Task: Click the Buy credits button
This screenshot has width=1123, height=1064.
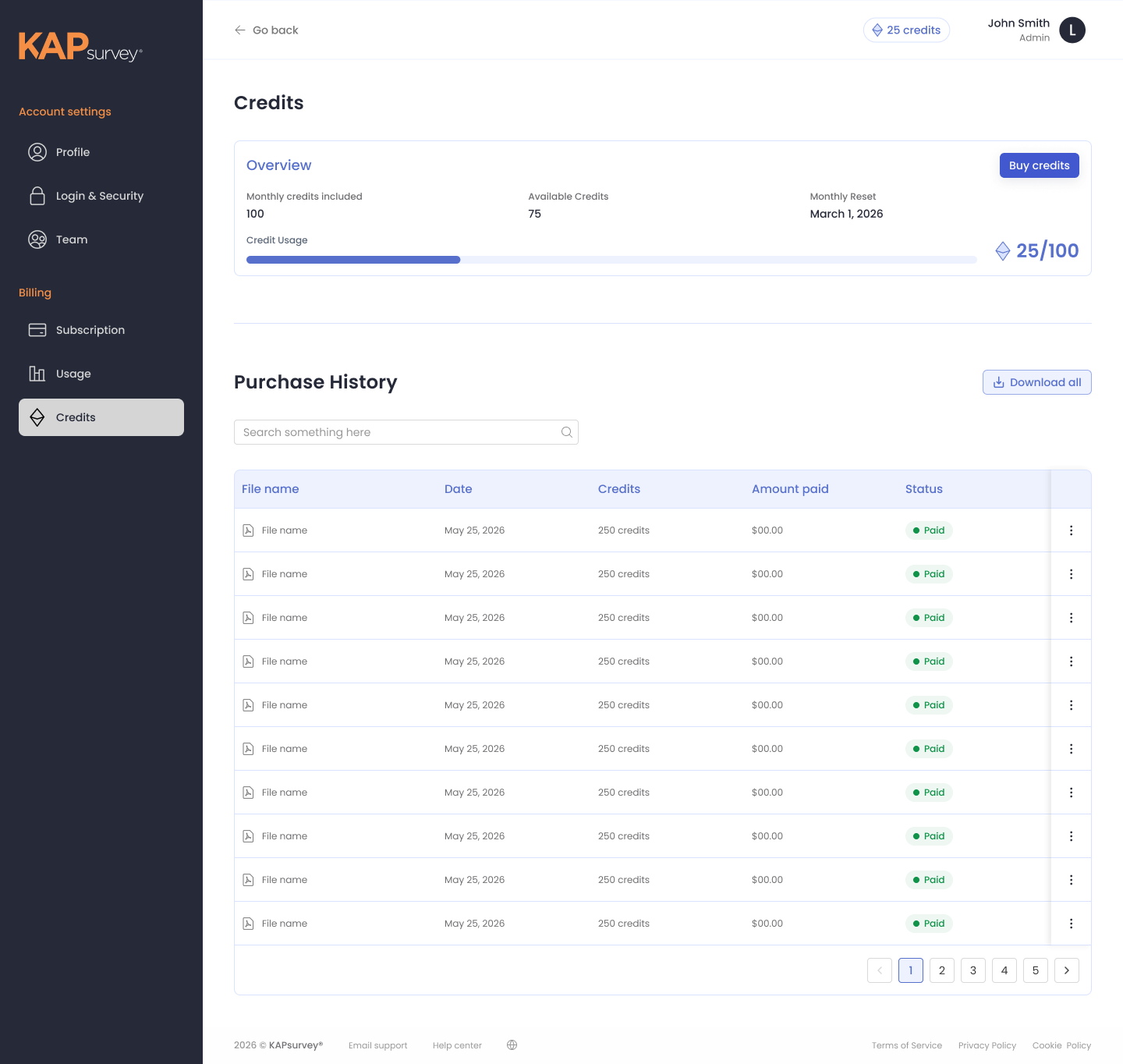Action: tap(1040, 165)
